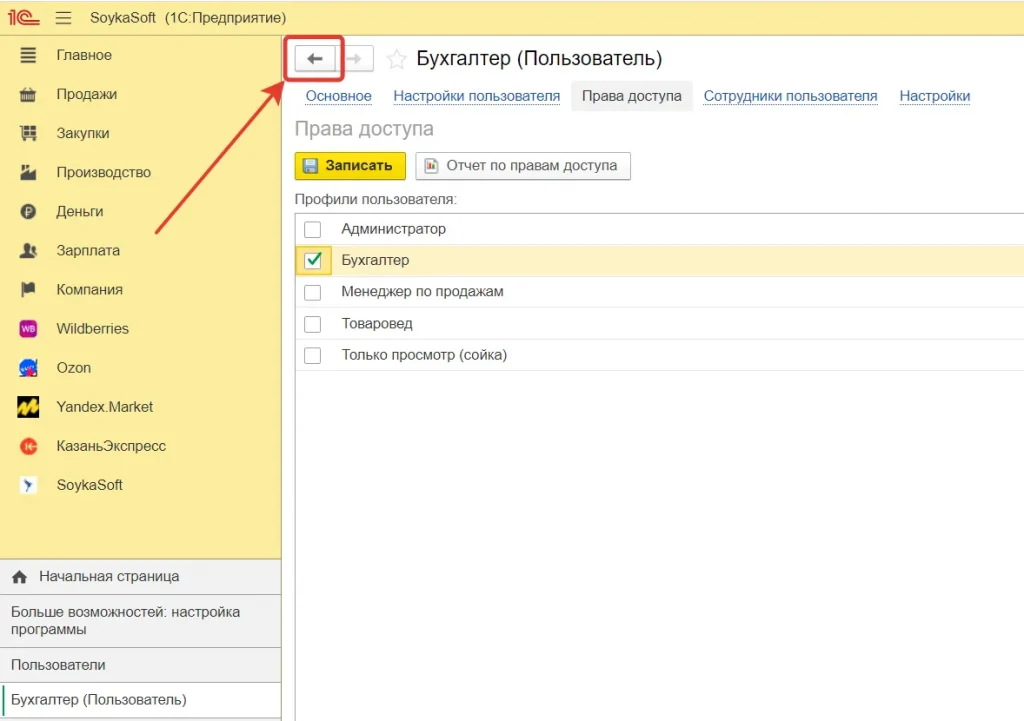1024x721 pixels.
Task: Uncheck the Бухгалтер profile checkbox
Action: (x=313, y=261)
